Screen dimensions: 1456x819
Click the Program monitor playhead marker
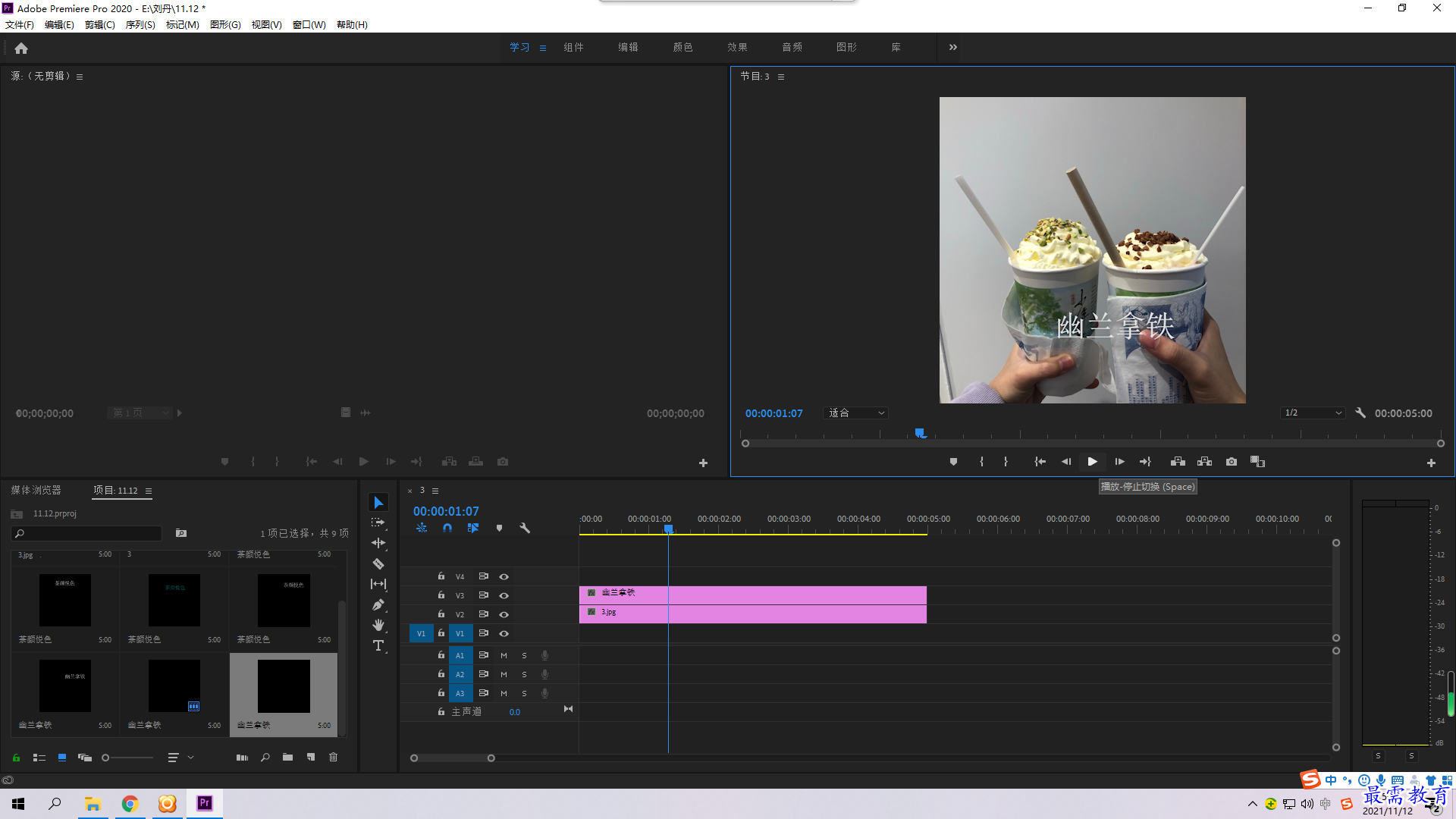(x=920, y=433)
